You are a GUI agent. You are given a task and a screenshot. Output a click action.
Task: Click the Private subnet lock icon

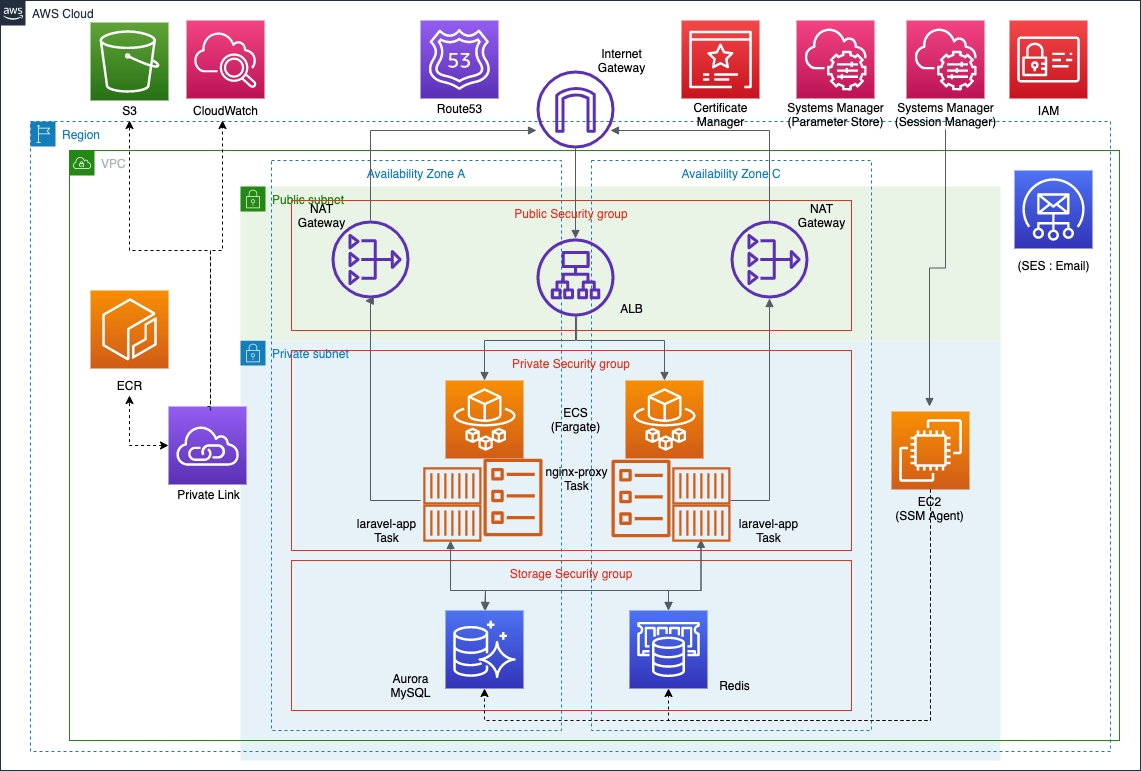[253, 353]
